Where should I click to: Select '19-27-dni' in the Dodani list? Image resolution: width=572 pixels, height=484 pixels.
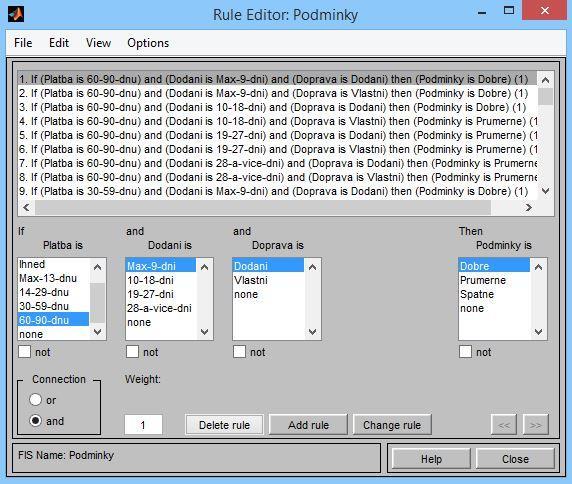point(161,294)
